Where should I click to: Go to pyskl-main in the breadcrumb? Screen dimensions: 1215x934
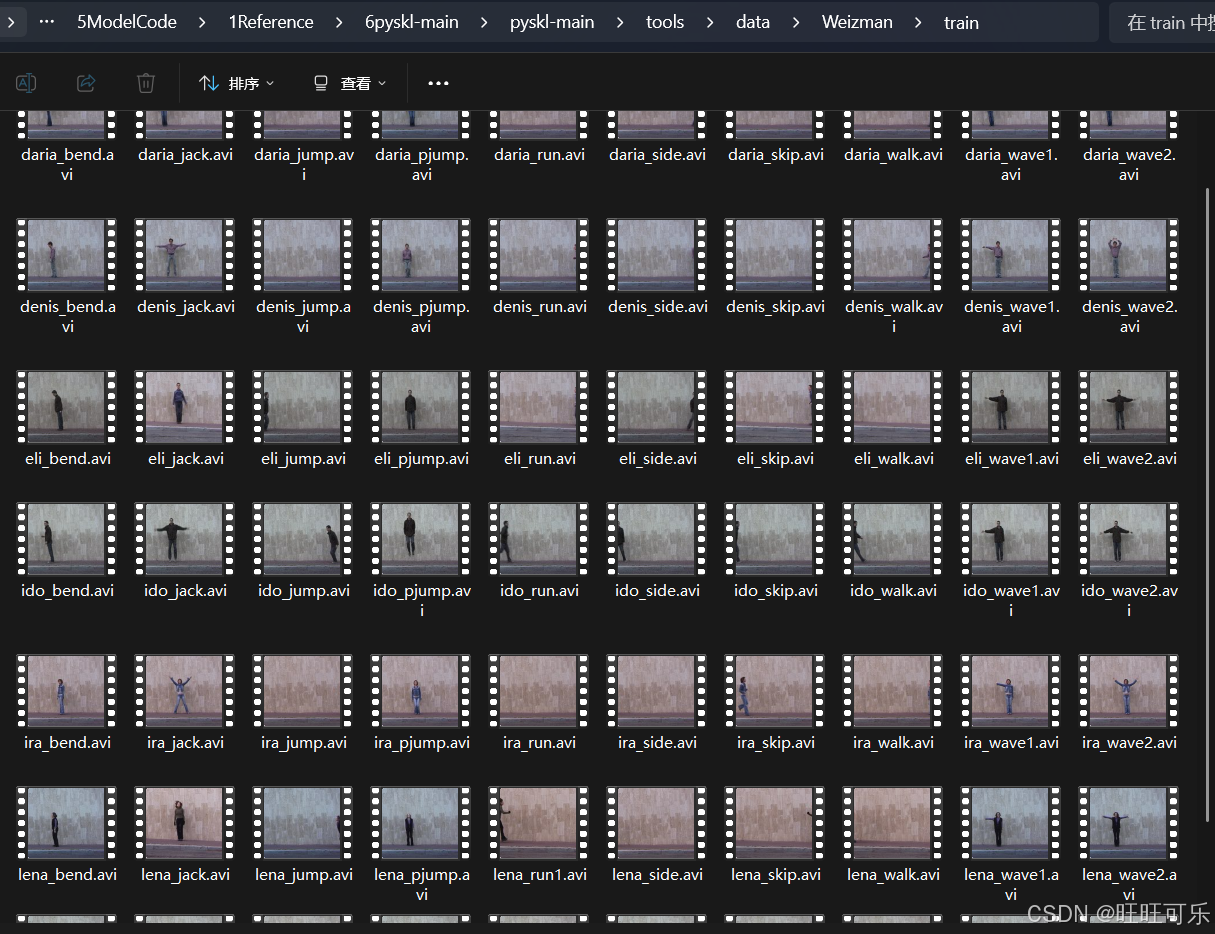coord(553,22)
